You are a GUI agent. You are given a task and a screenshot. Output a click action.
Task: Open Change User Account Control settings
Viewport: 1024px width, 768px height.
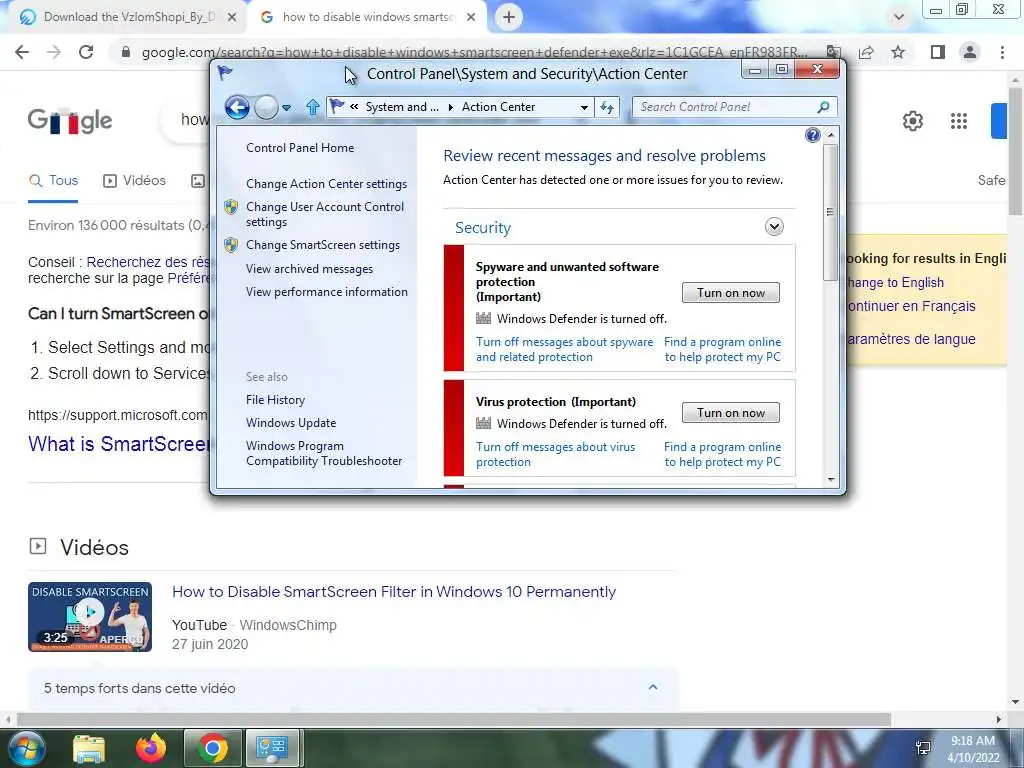[325, 214]
